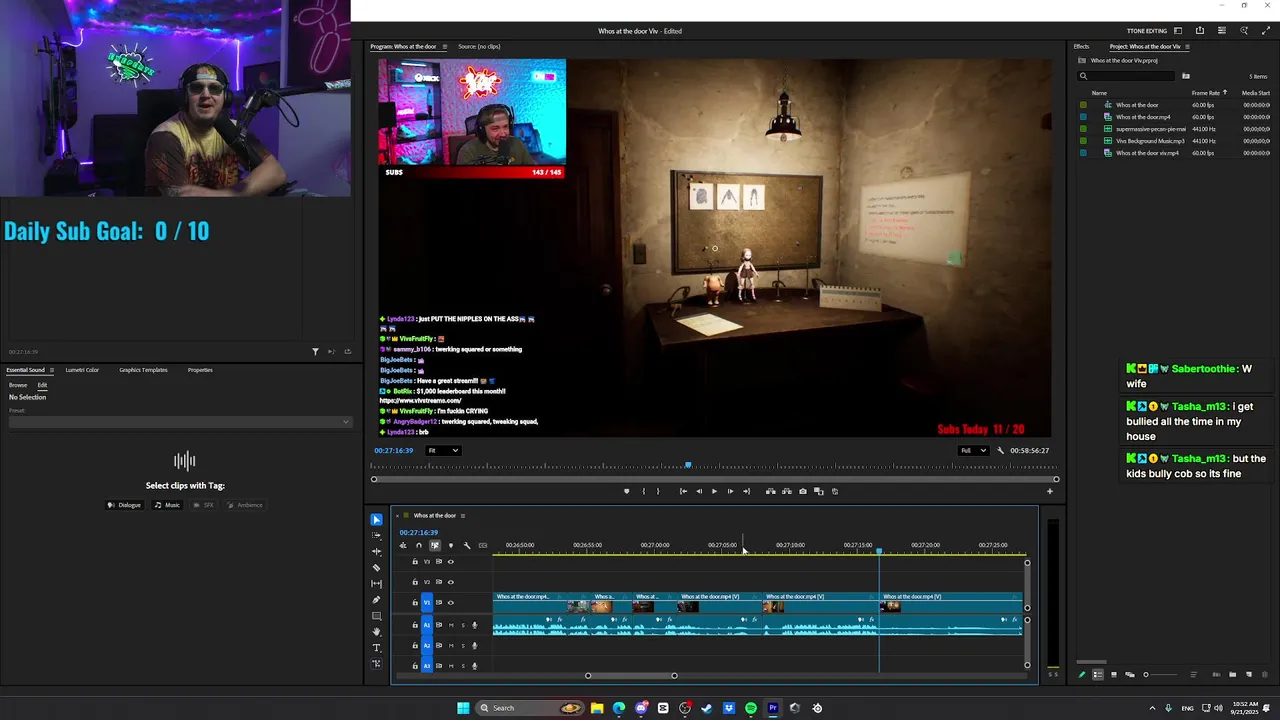Click the timeline horizontal zoom scroll bar
Viewport: 1280px width, 720px height.
pyautogui.click(x=631, y=676)
